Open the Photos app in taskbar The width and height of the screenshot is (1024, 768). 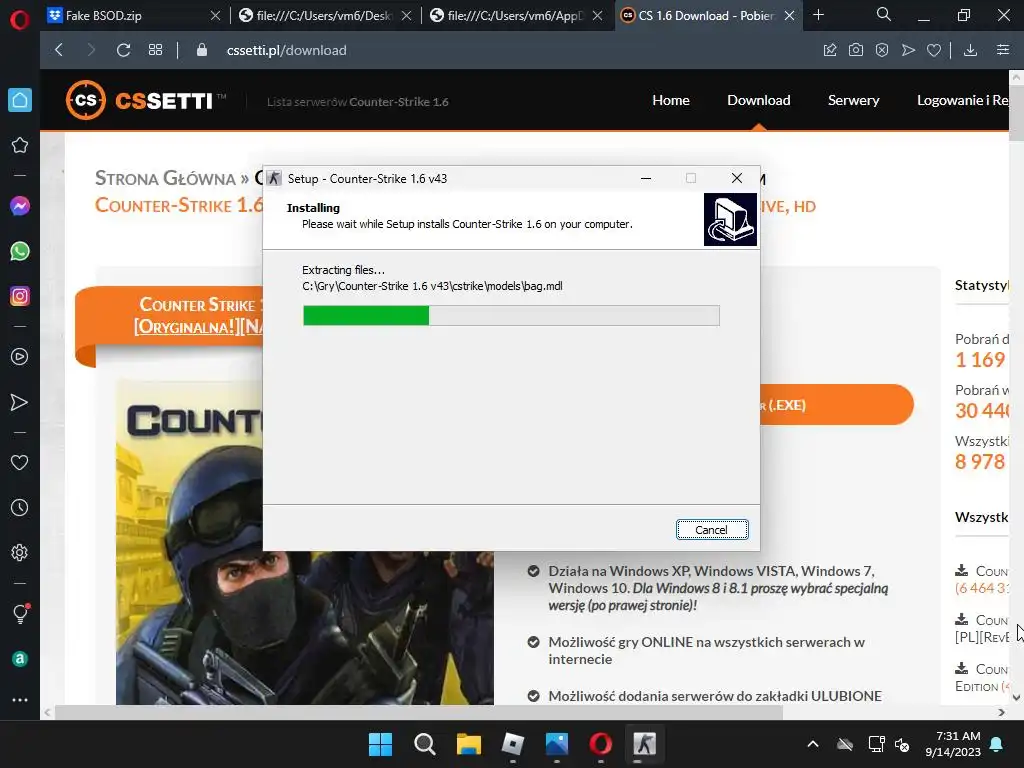coord(556,744)
